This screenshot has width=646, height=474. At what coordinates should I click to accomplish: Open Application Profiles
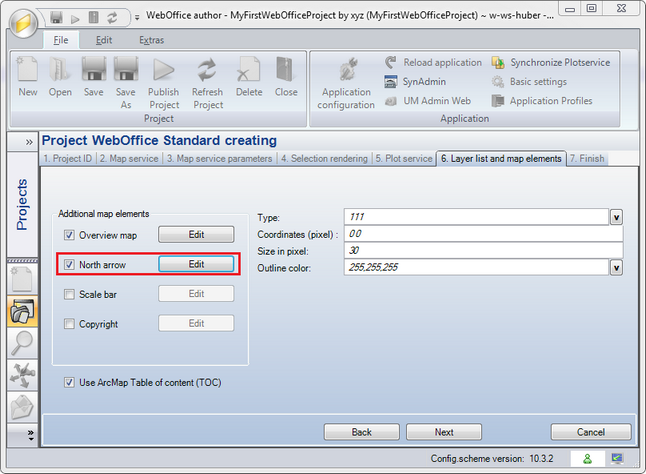pos(542,101)
